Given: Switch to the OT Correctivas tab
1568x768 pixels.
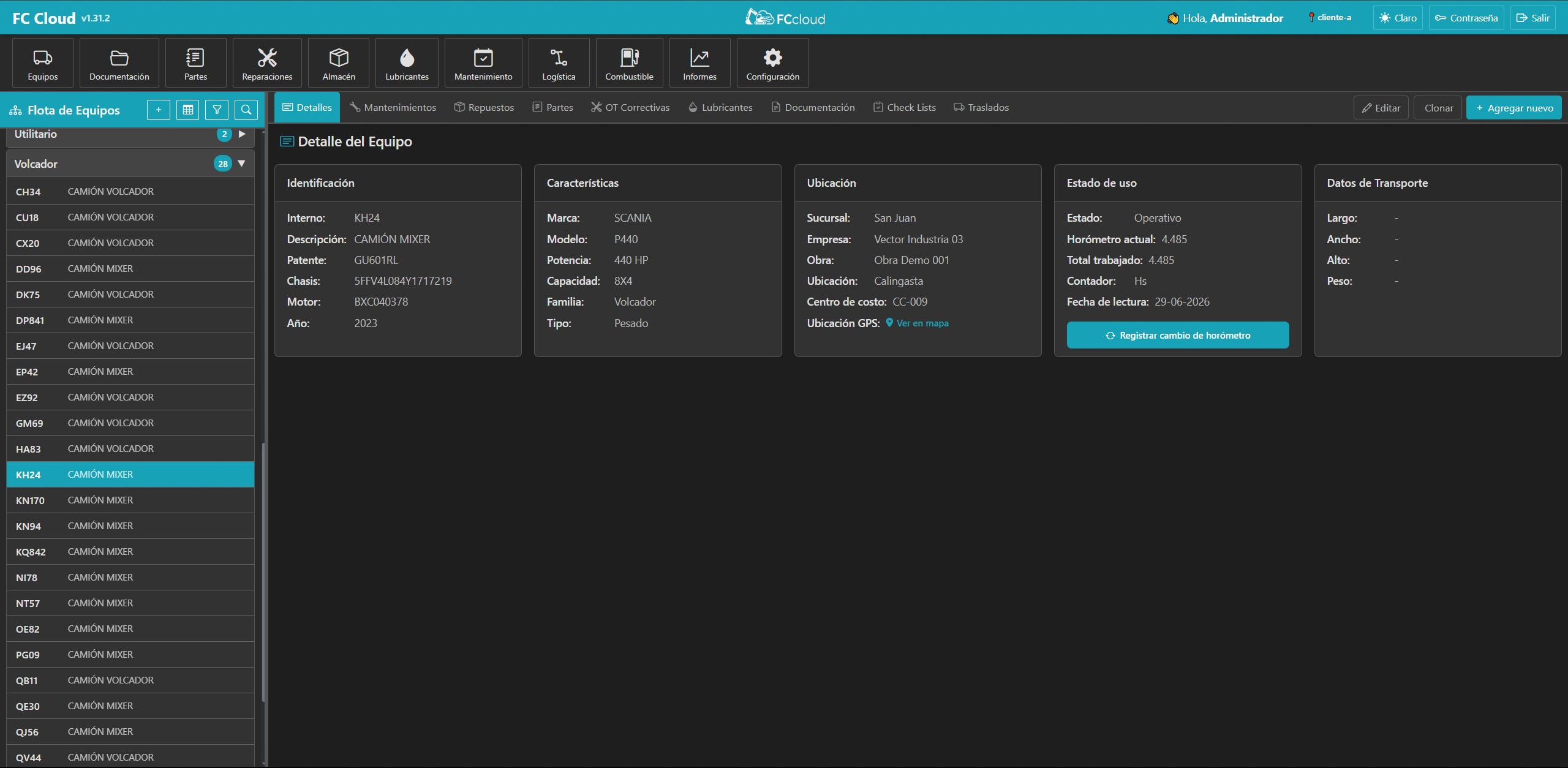Looking at the screenshot, I should coord(630,107).
